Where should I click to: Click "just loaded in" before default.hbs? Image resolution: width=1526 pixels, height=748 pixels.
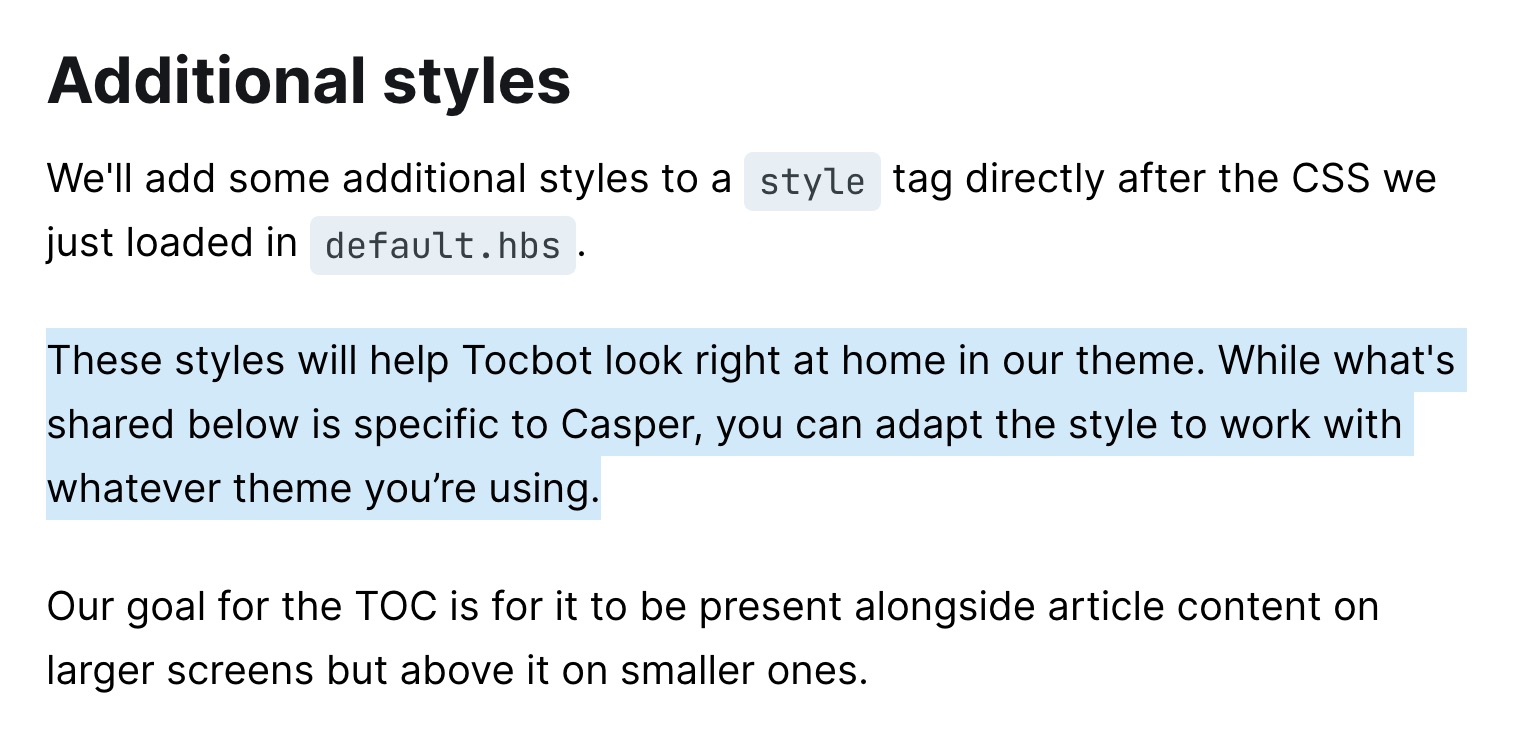(171, 244)
